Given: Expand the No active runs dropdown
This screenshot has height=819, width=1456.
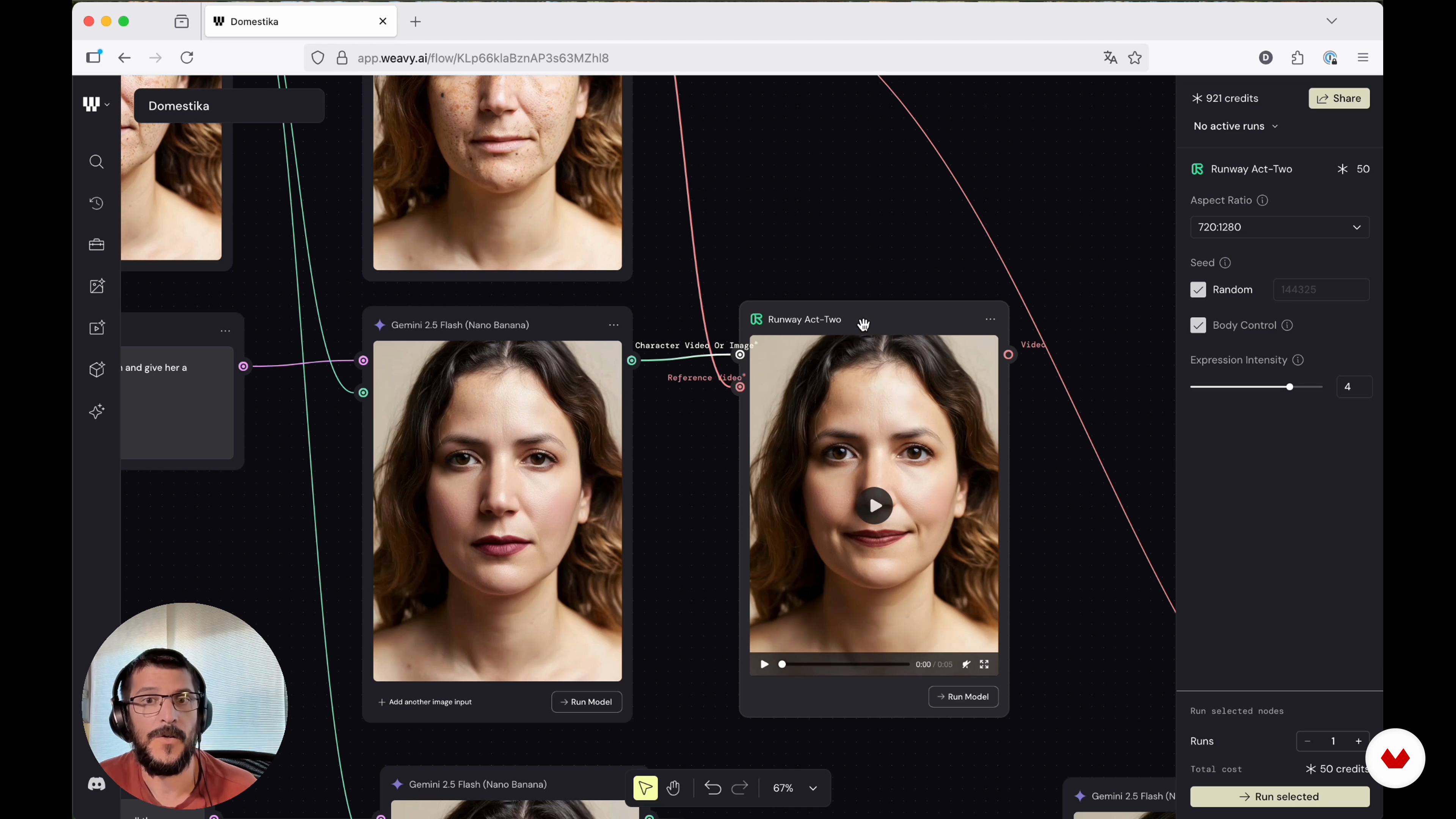Looking at the screenshot, I should (1235, 127).
